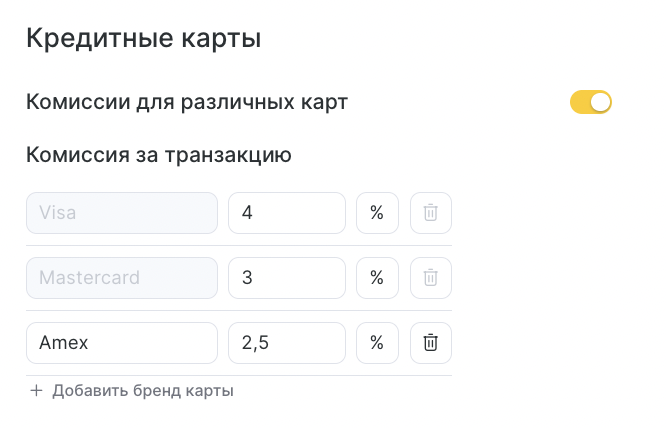The image size is (666, 428).
Task: Click Добавить бренд карты link
Action: [132, 391]
